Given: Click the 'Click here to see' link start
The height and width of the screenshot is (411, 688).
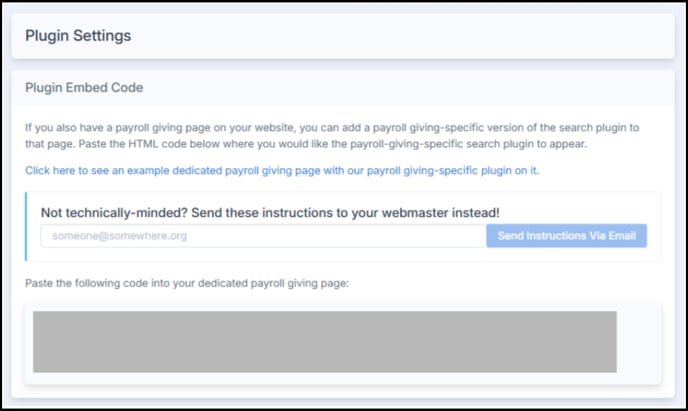Looking at the screenshot, I should point(67,171).
